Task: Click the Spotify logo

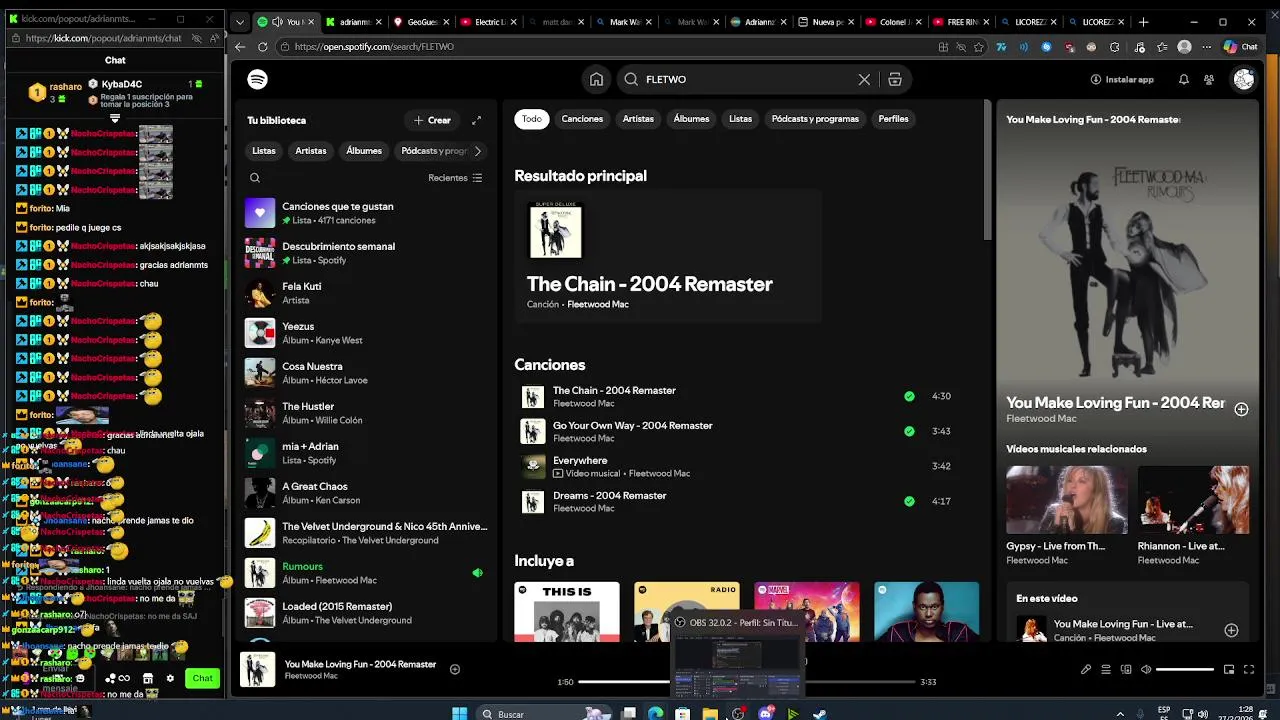Action: point(257,79)
